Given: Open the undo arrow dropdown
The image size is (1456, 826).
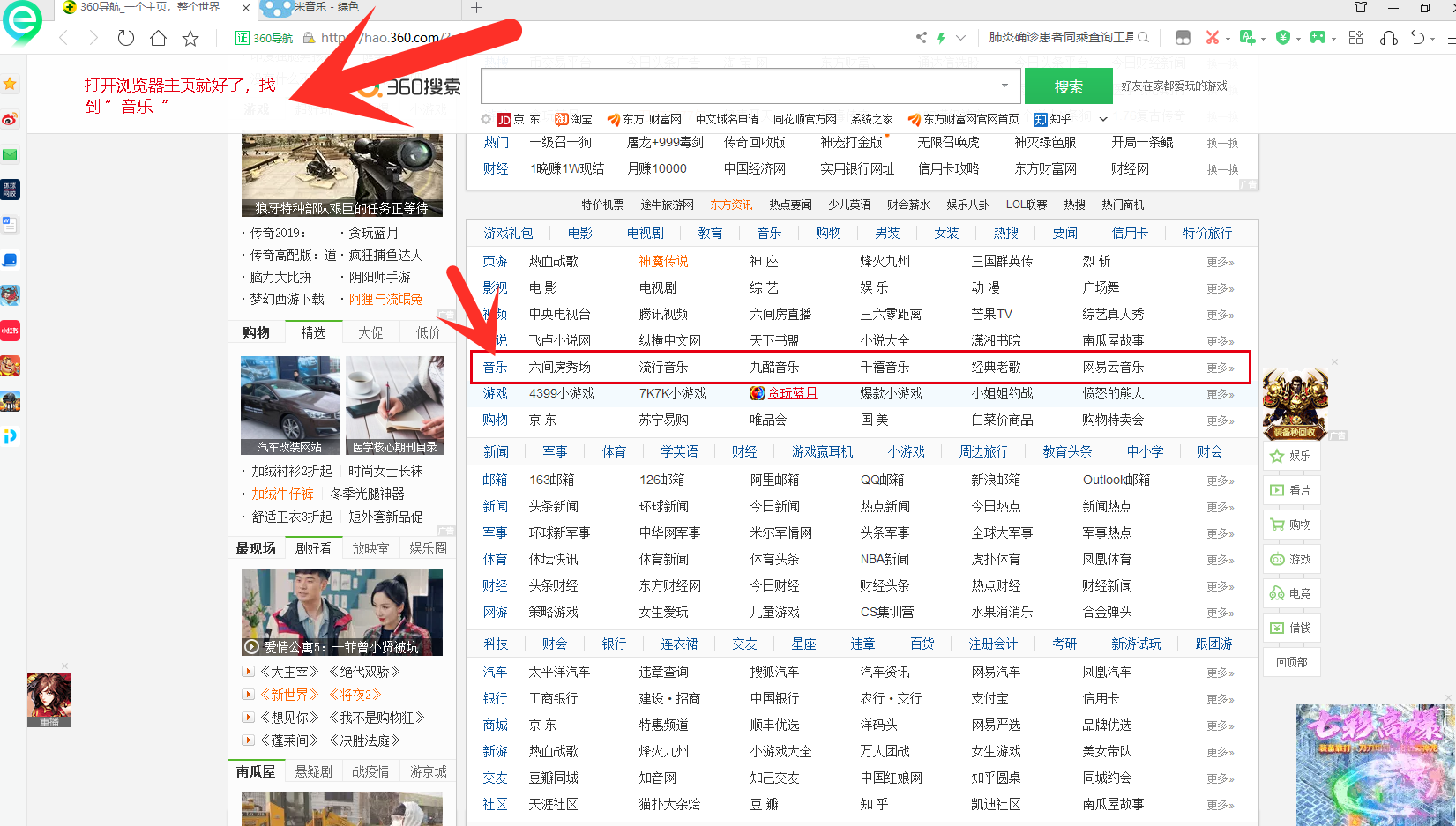Looking at the screenshot, I should pyautogui.click(x=1433, y=40).
